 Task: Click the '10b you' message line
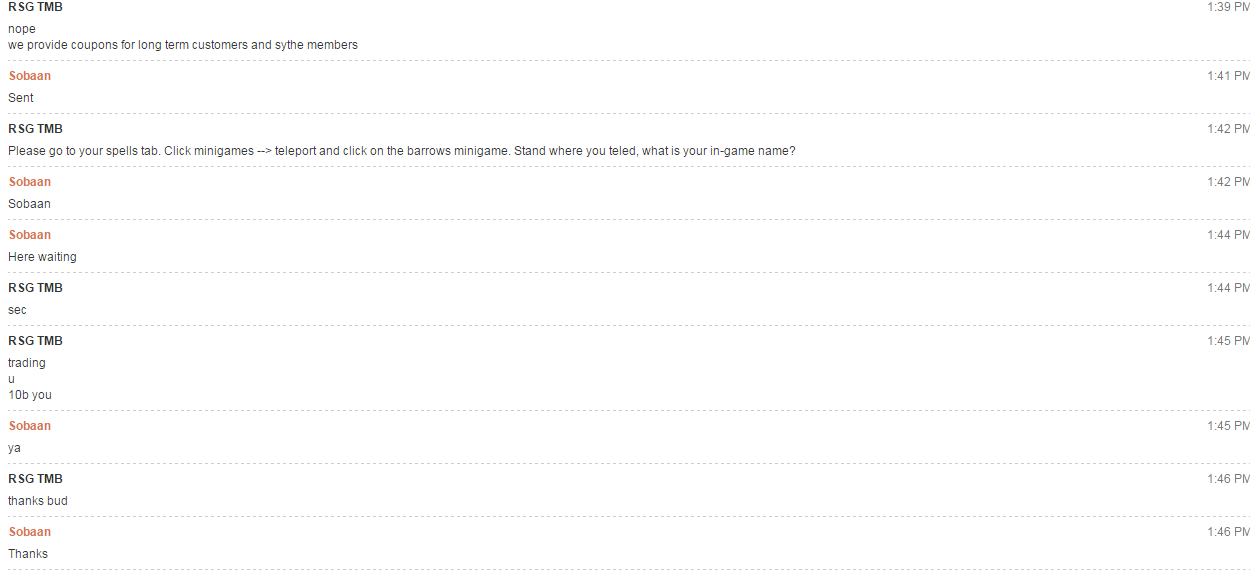pyautogui.click(x=30, y=395)
